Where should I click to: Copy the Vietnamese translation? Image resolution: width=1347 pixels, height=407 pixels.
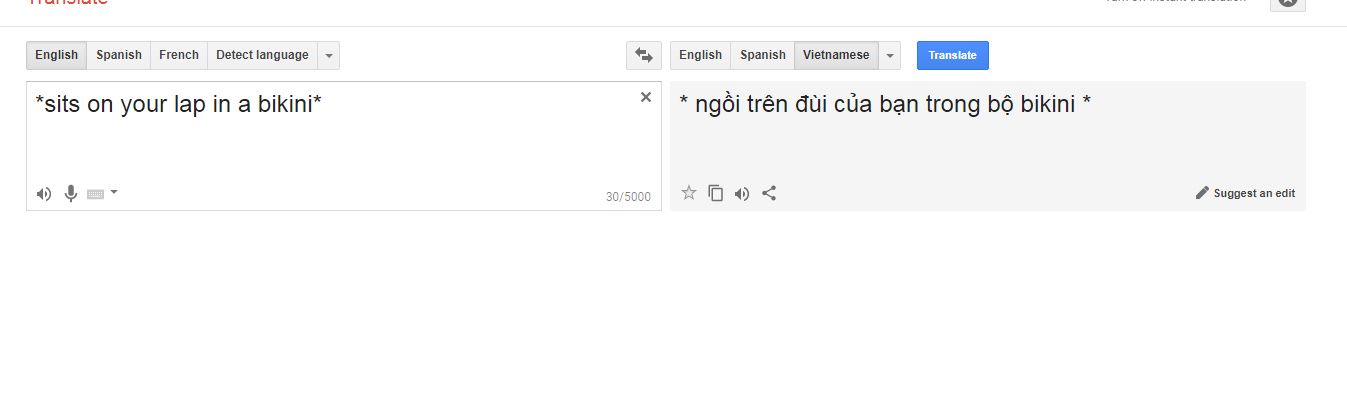pos(715,193)
